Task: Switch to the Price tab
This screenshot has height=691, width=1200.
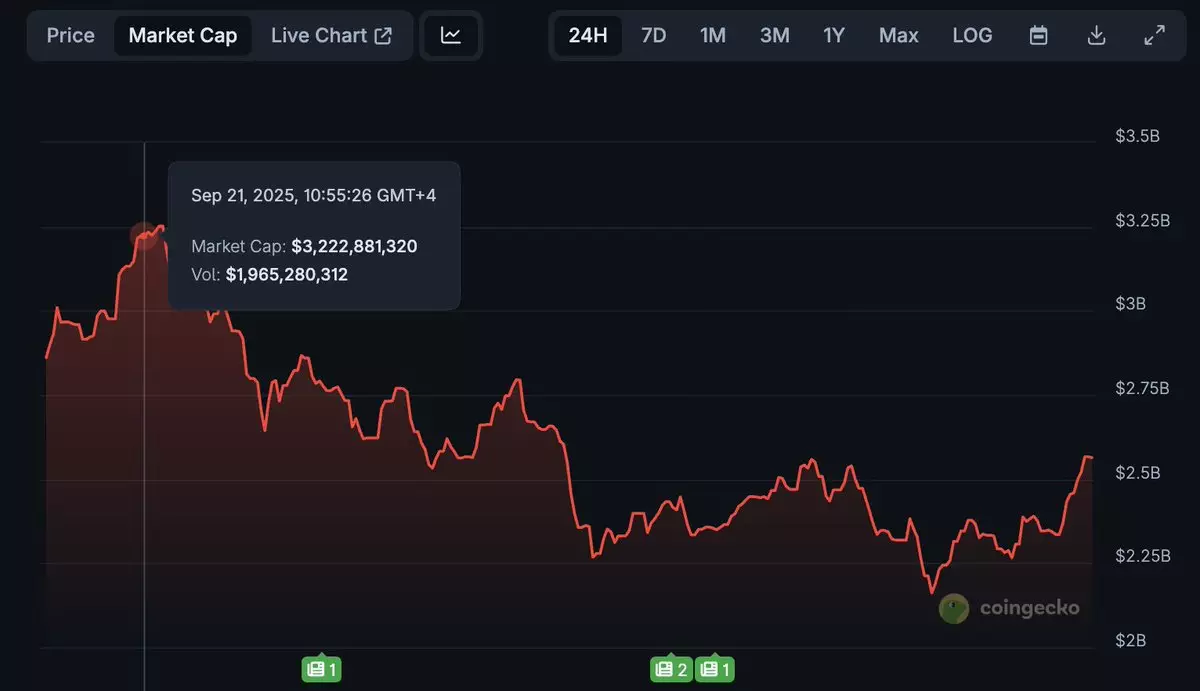Action: click(71, 36)
